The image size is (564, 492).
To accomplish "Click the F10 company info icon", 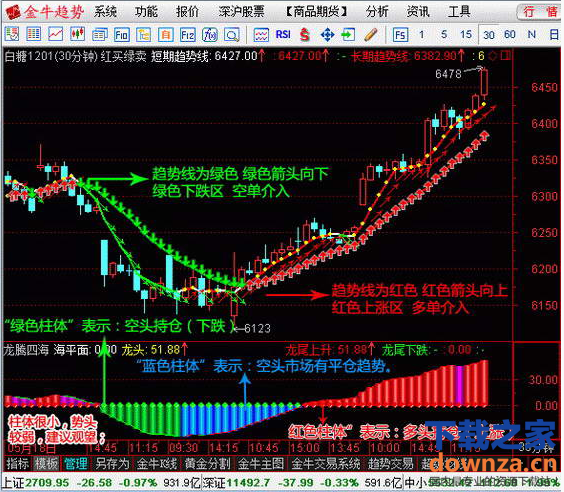I will coord(121,35).
